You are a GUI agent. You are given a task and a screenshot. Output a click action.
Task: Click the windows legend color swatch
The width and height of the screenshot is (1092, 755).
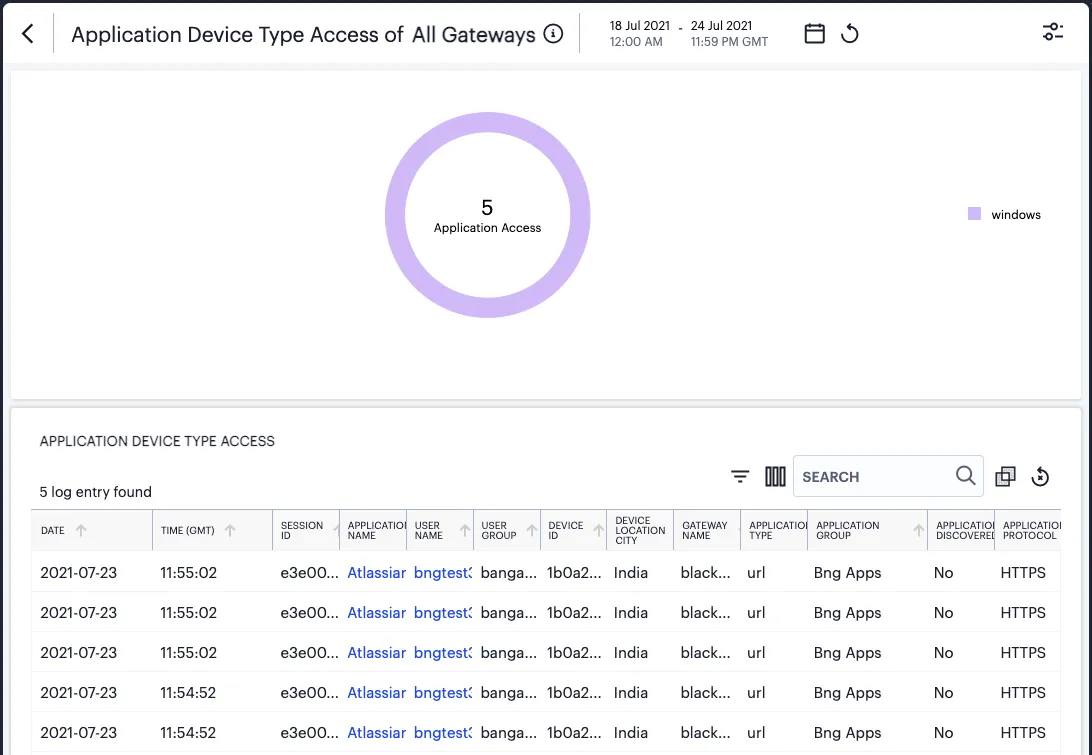(974, 214)
